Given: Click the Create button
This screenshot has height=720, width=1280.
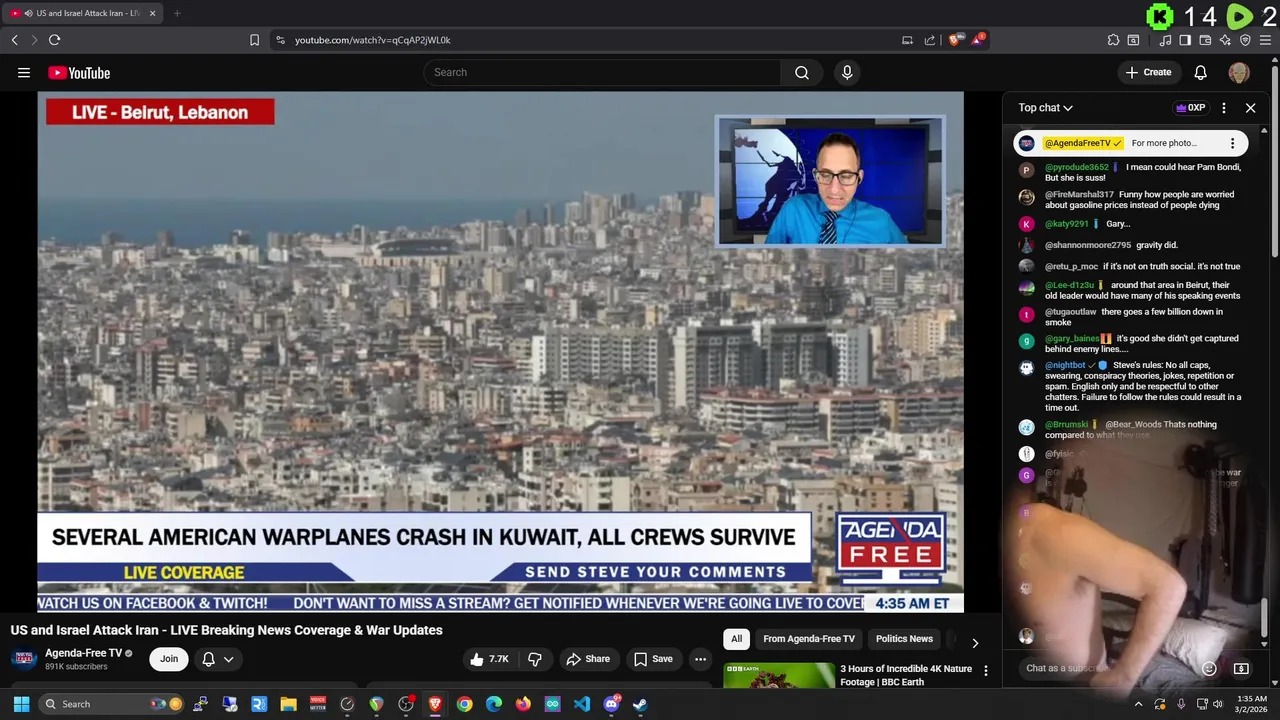Looking at the screenshot, I should (x=1148, y=72).
